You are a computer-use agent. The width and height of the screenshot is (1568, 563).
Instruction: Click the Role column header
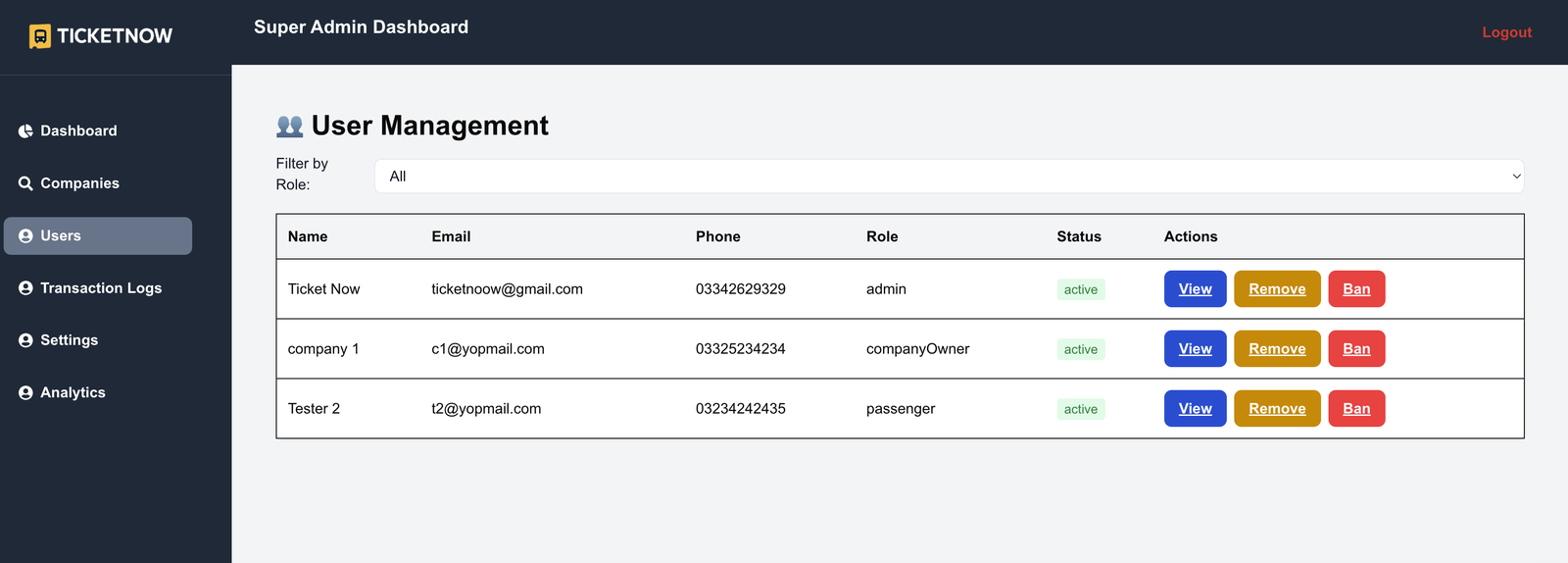tap(882, 236)
